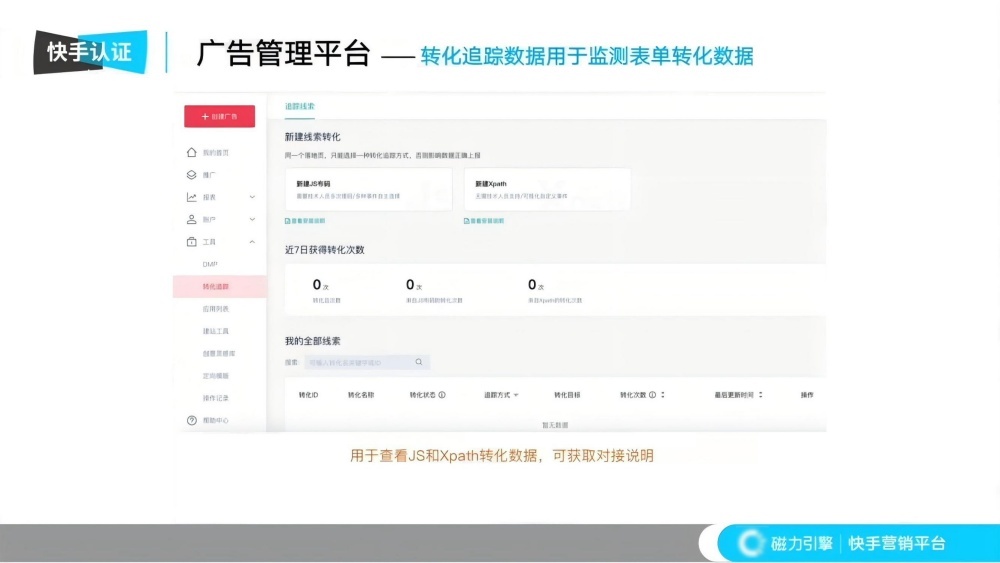1000x563 pixels.
Task: Focus the conversion search input field
Action: [367, 362]
